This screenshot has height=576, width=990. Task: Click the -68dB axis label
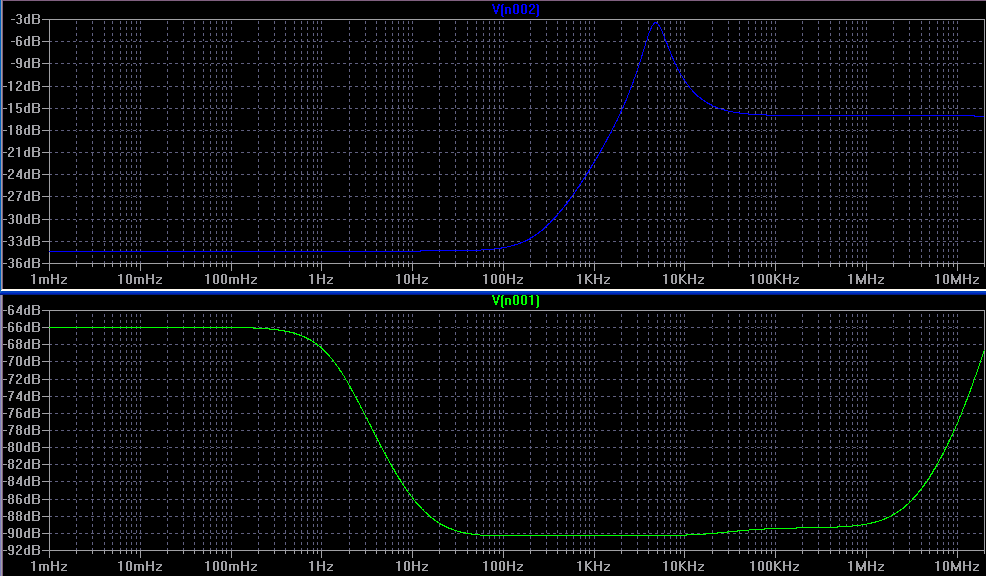pyautogui.click(x=23, y=344)
